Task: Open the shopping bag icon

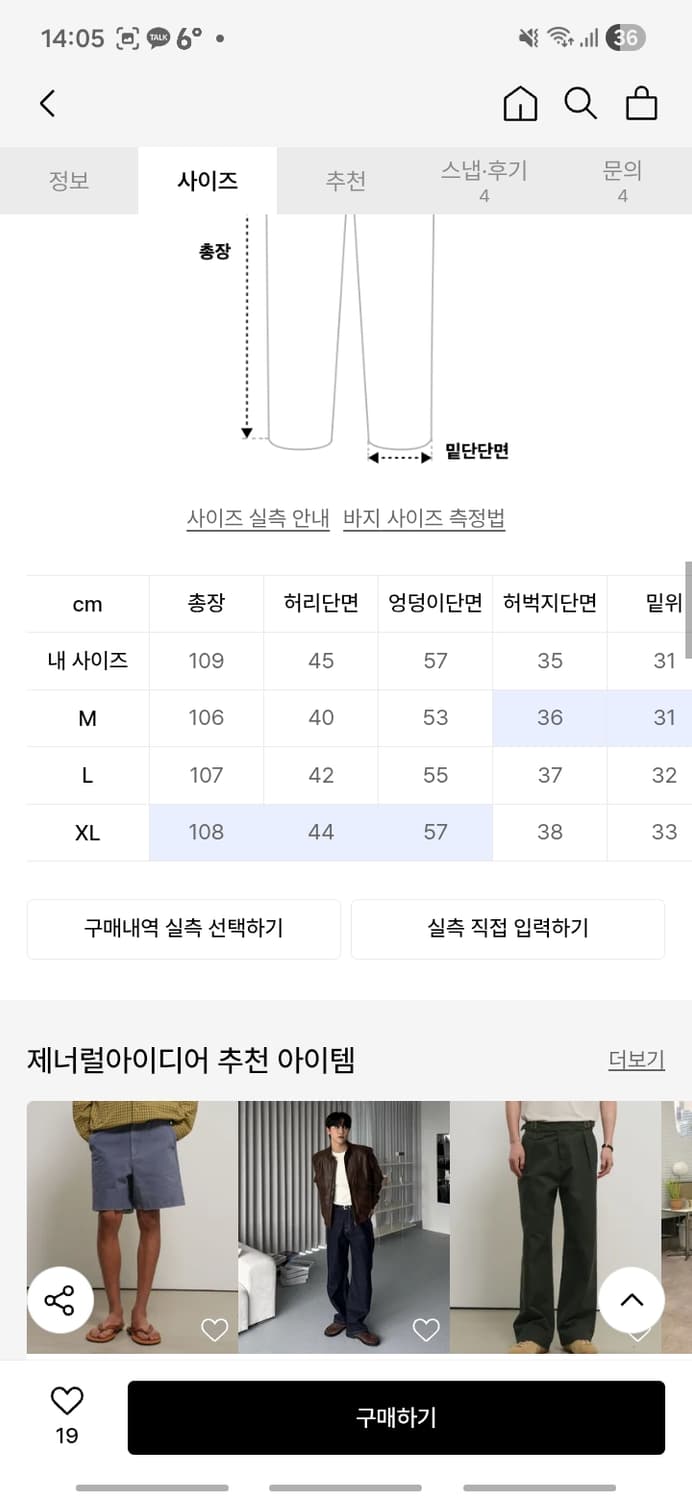Action: pyautogui.click(x=642, y=103)
